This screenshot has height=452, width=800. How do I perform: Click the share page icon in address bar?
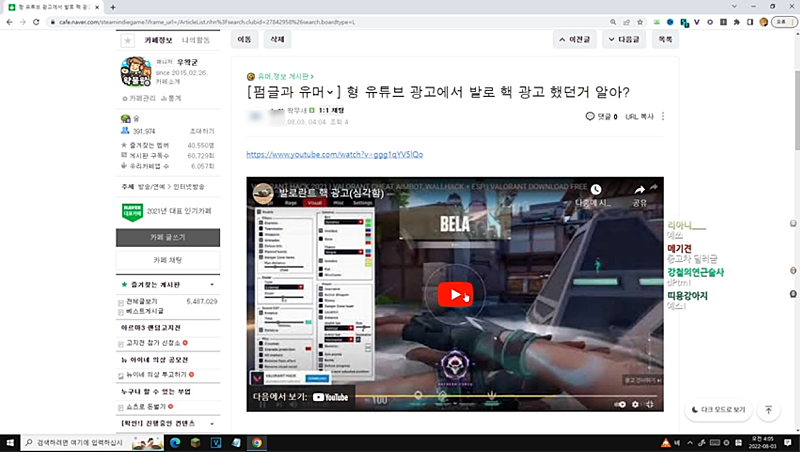(x=627, y=22)
